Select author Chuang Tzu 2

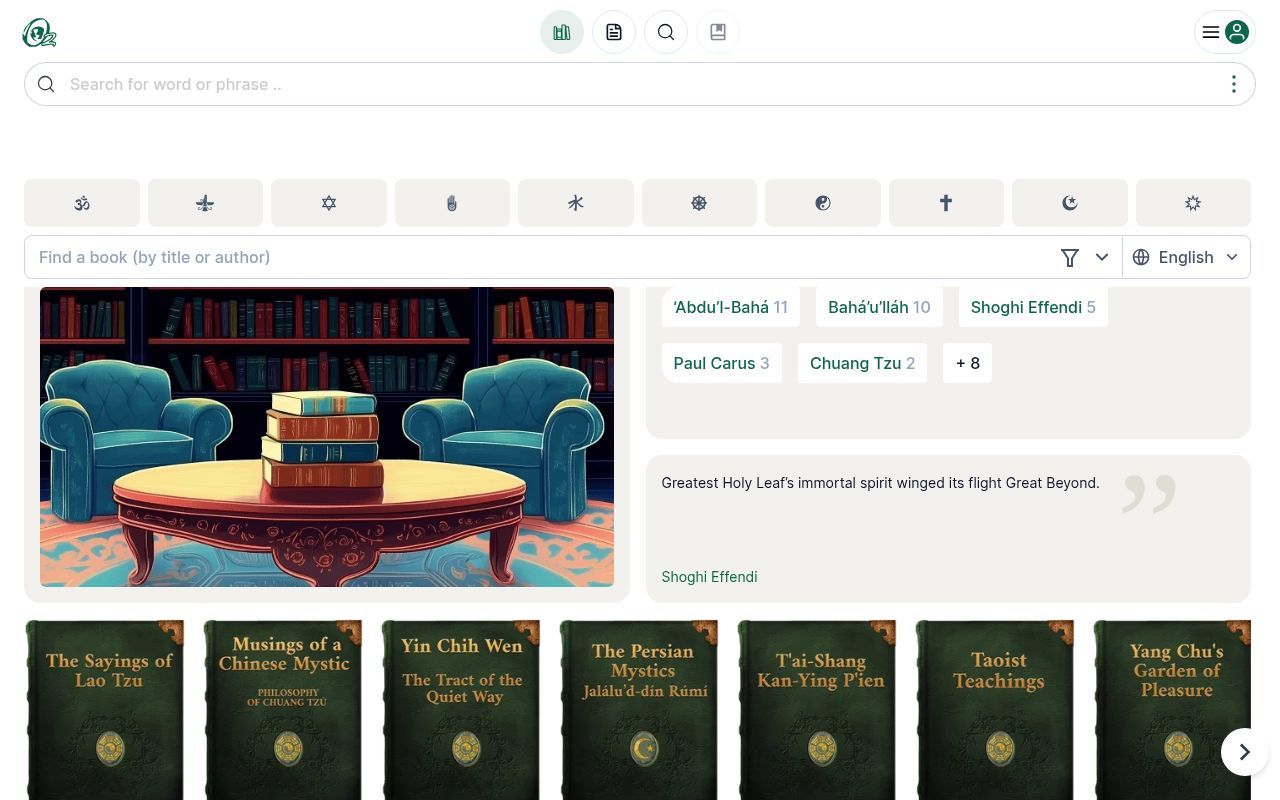point(862,363)
